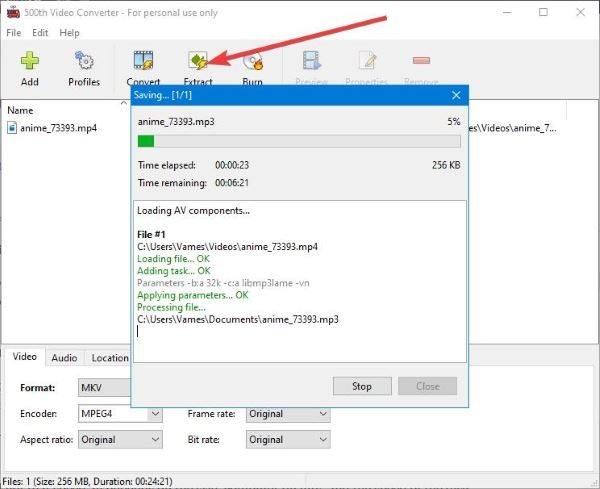
Task: Click the Burn disc icon
Action: pos(253,62)
